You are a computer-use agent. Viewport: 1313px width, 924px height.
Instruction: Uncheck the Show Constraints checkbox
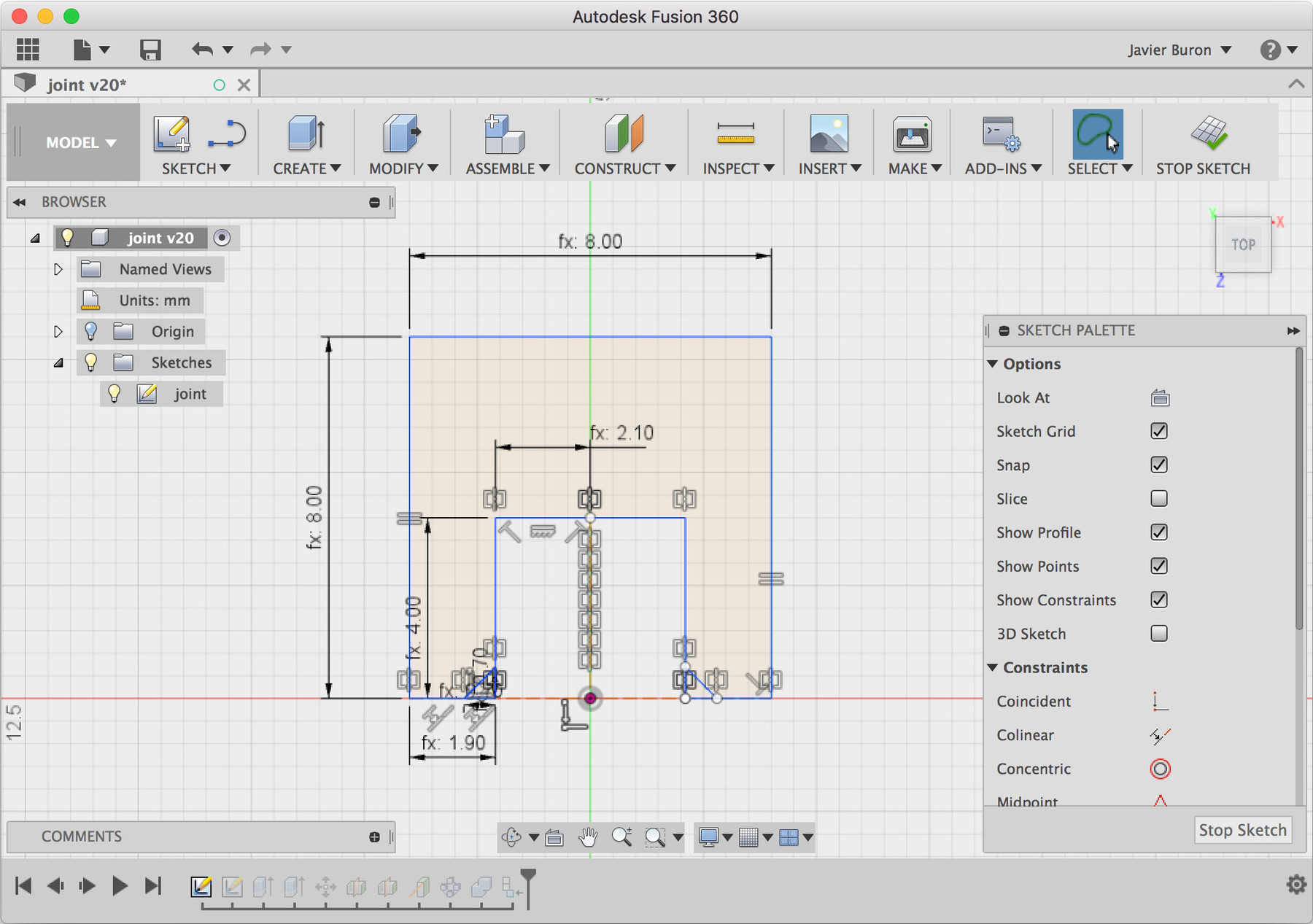click(x=1159, y=599)
